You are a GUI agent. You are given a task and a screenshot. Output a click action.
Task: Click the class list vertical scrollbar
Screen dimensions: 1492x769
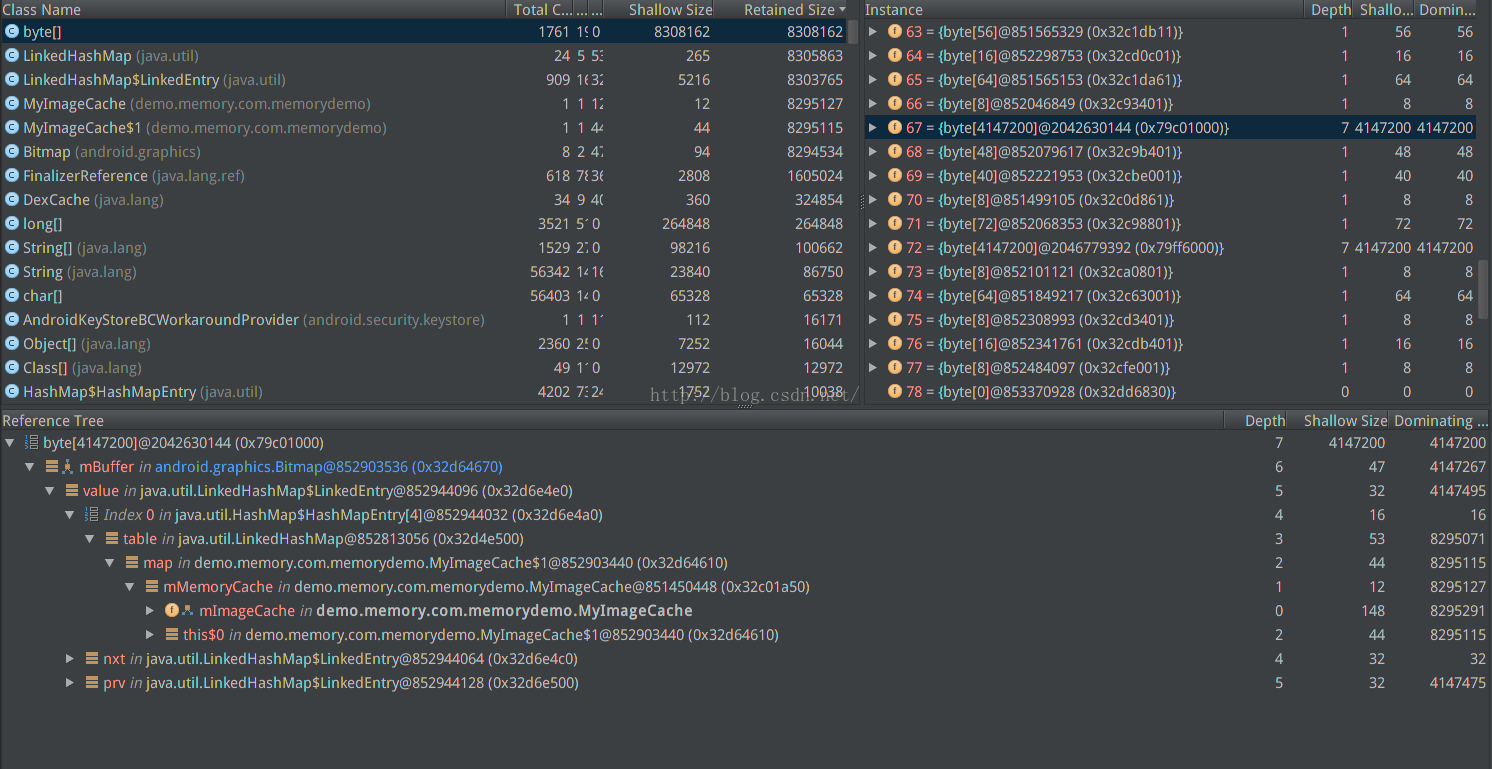tap(853, 32)
